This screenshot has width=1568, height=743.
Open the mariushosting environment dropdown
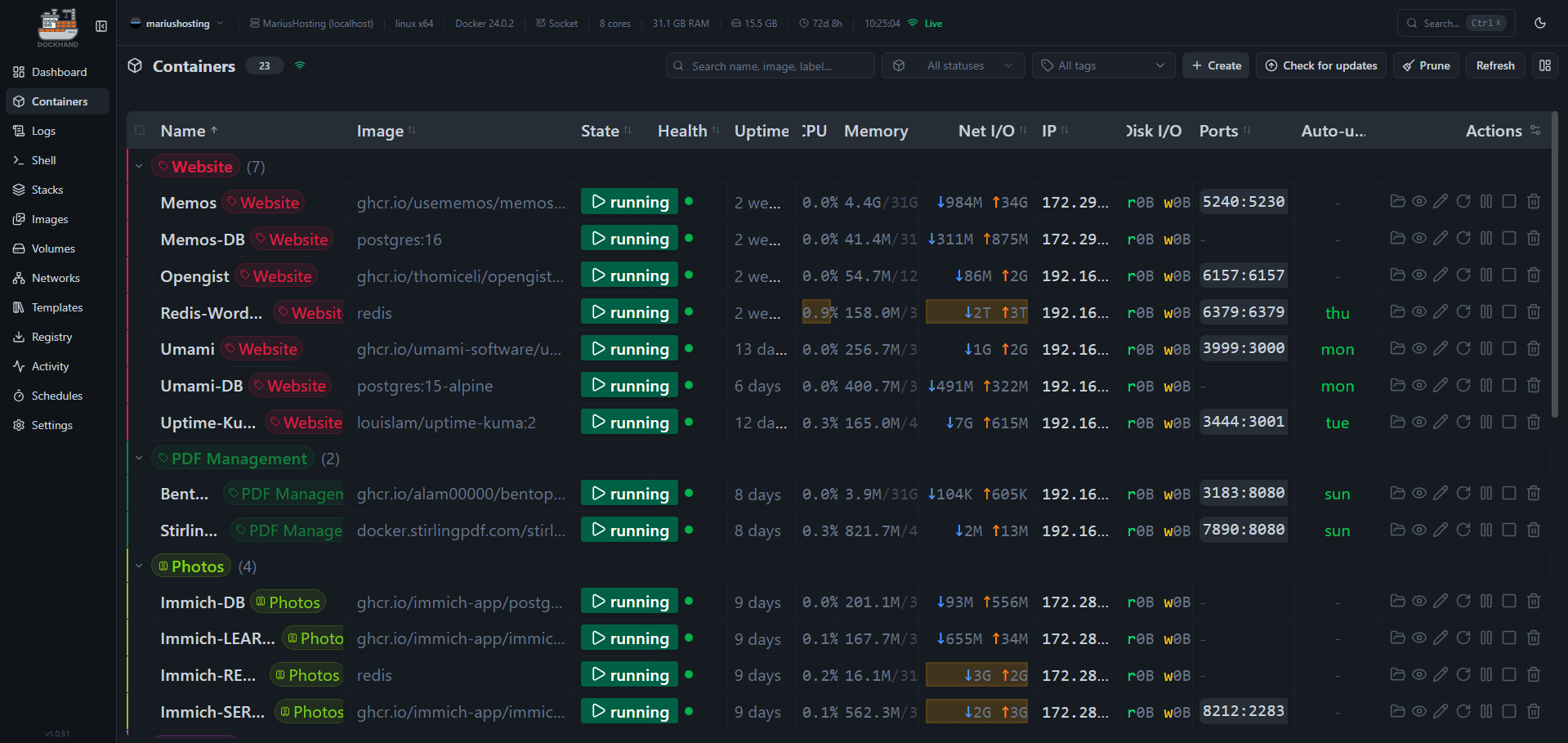click(176, 24)
